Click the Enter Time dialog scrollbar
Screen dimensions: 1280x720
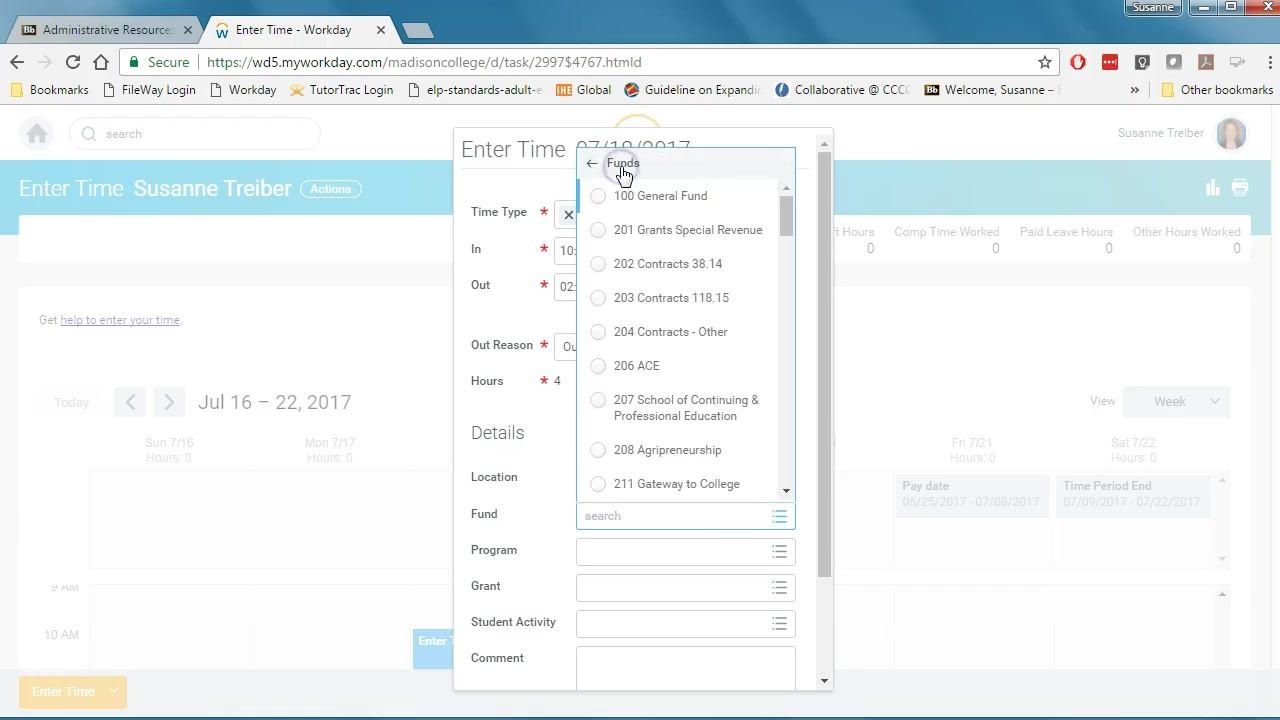(x=824, y=365)
